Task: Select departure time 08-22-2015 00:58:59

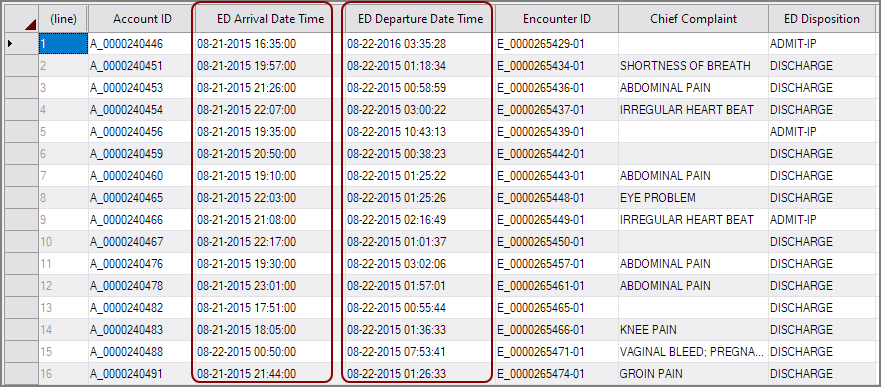Action: click(x=420, y=88)
